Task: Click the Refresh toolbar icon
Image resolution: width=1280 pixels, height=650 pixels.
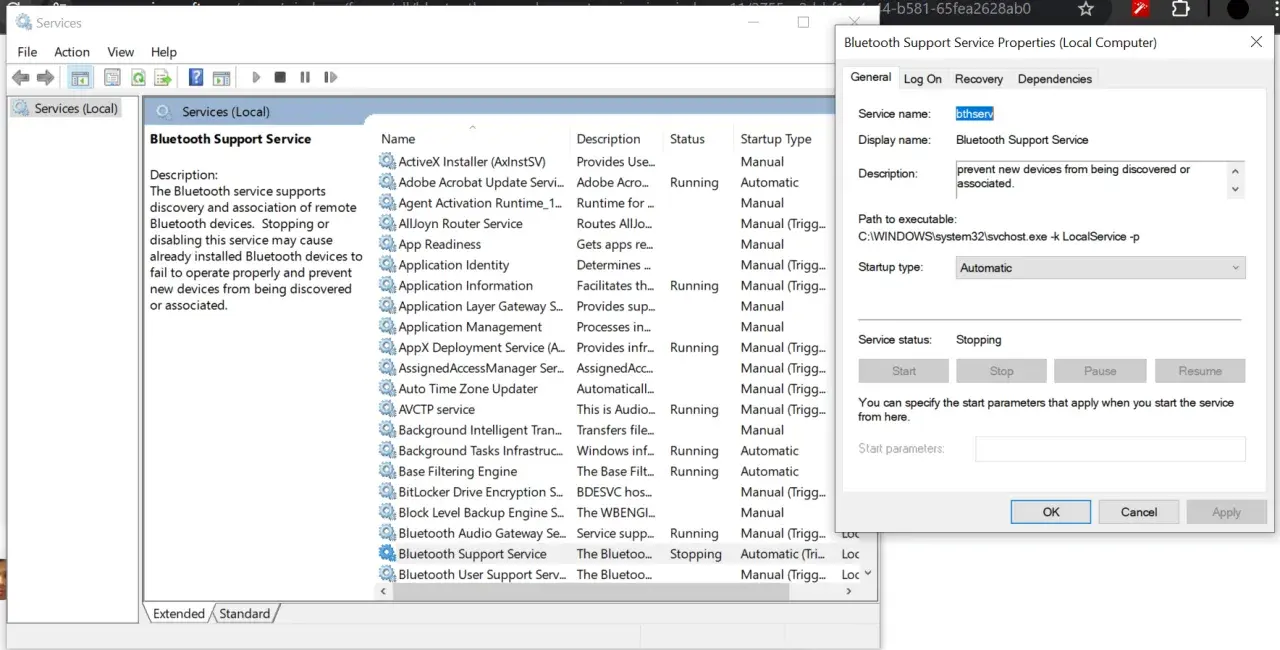Action: (x=138, y=78)
